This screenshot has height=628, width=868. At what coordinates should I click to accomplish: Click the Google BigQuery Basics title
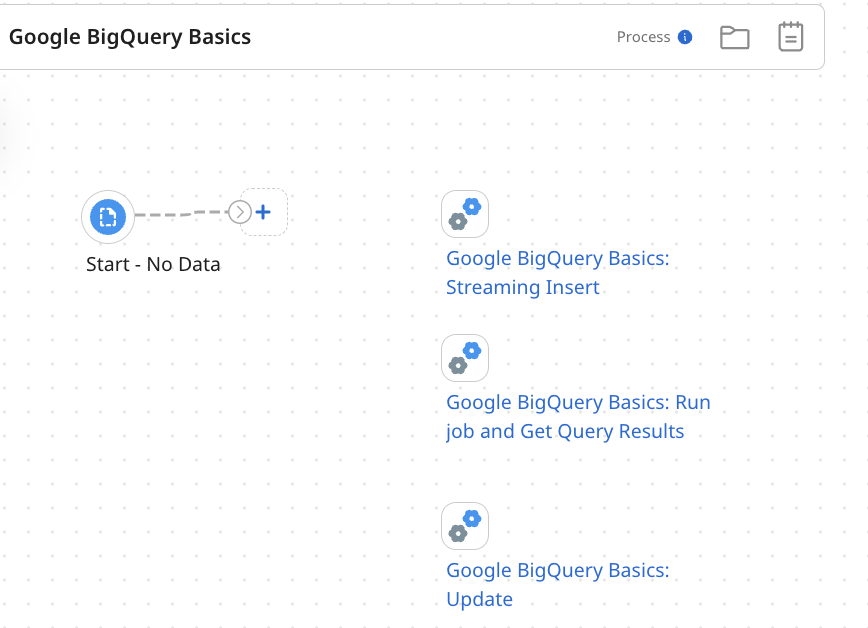click(x=129, y=36)
